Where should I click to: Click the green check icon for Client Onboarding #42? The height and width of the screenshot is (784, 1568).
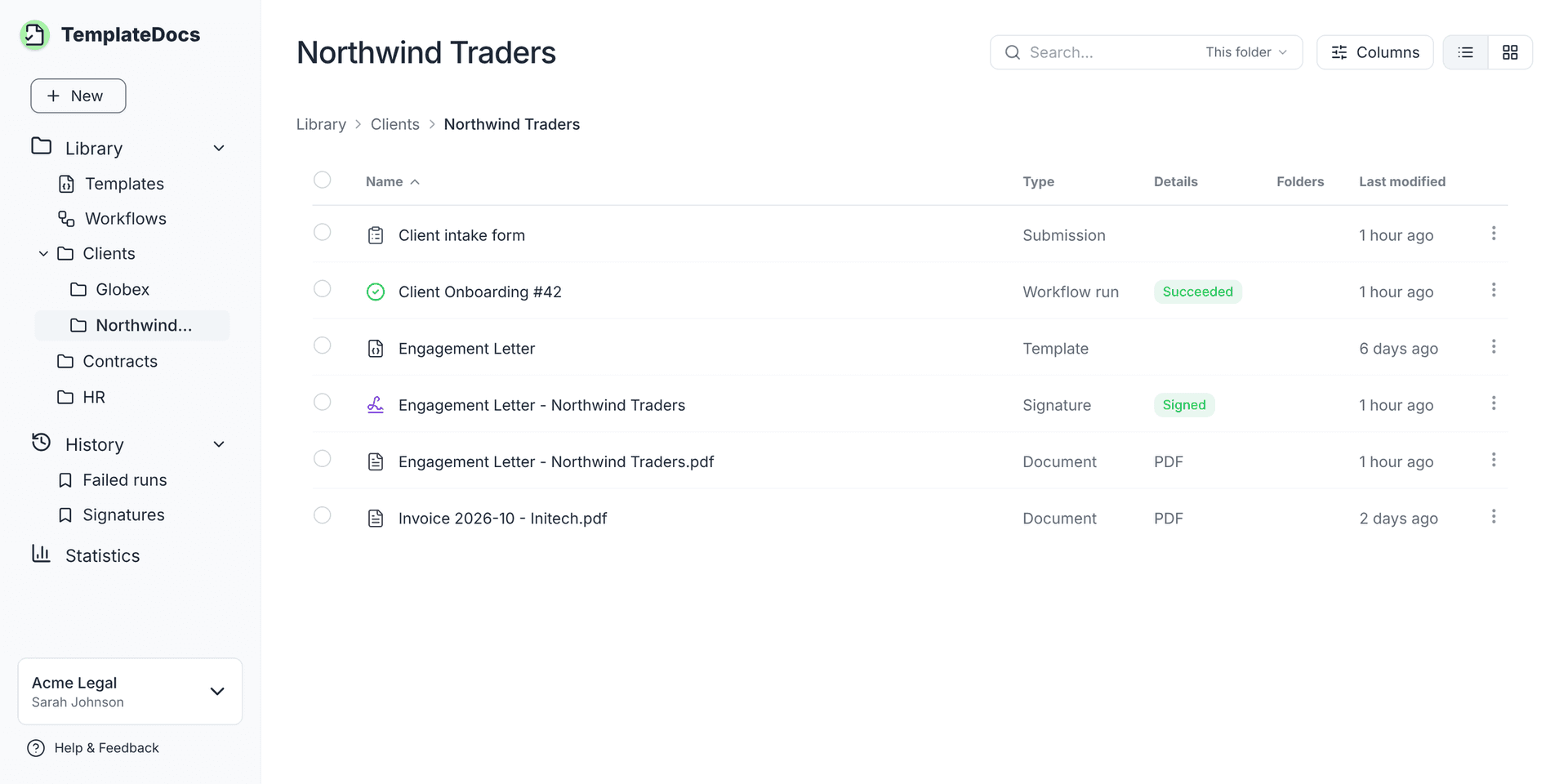tap(376, 292)
